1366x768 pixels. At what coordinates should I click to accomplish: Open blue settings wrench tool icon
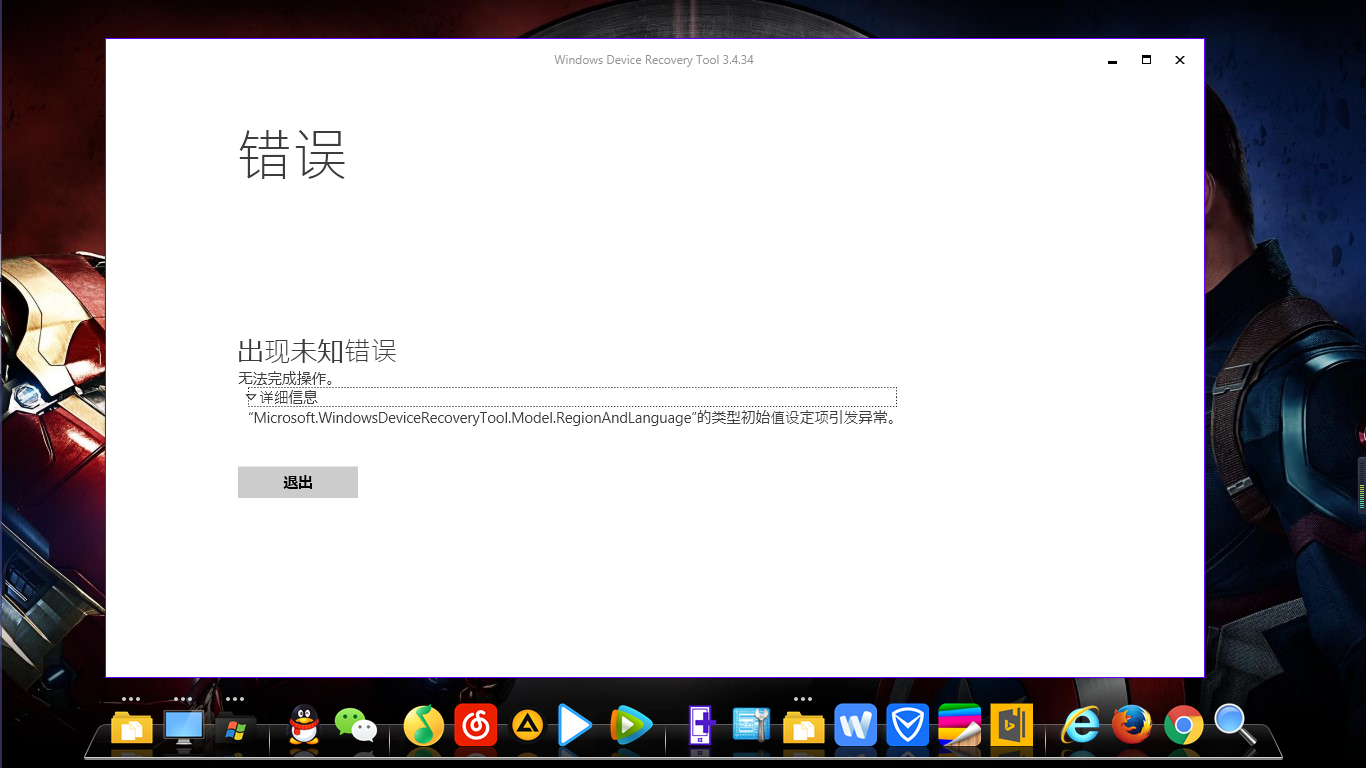[x=751, y=725]
